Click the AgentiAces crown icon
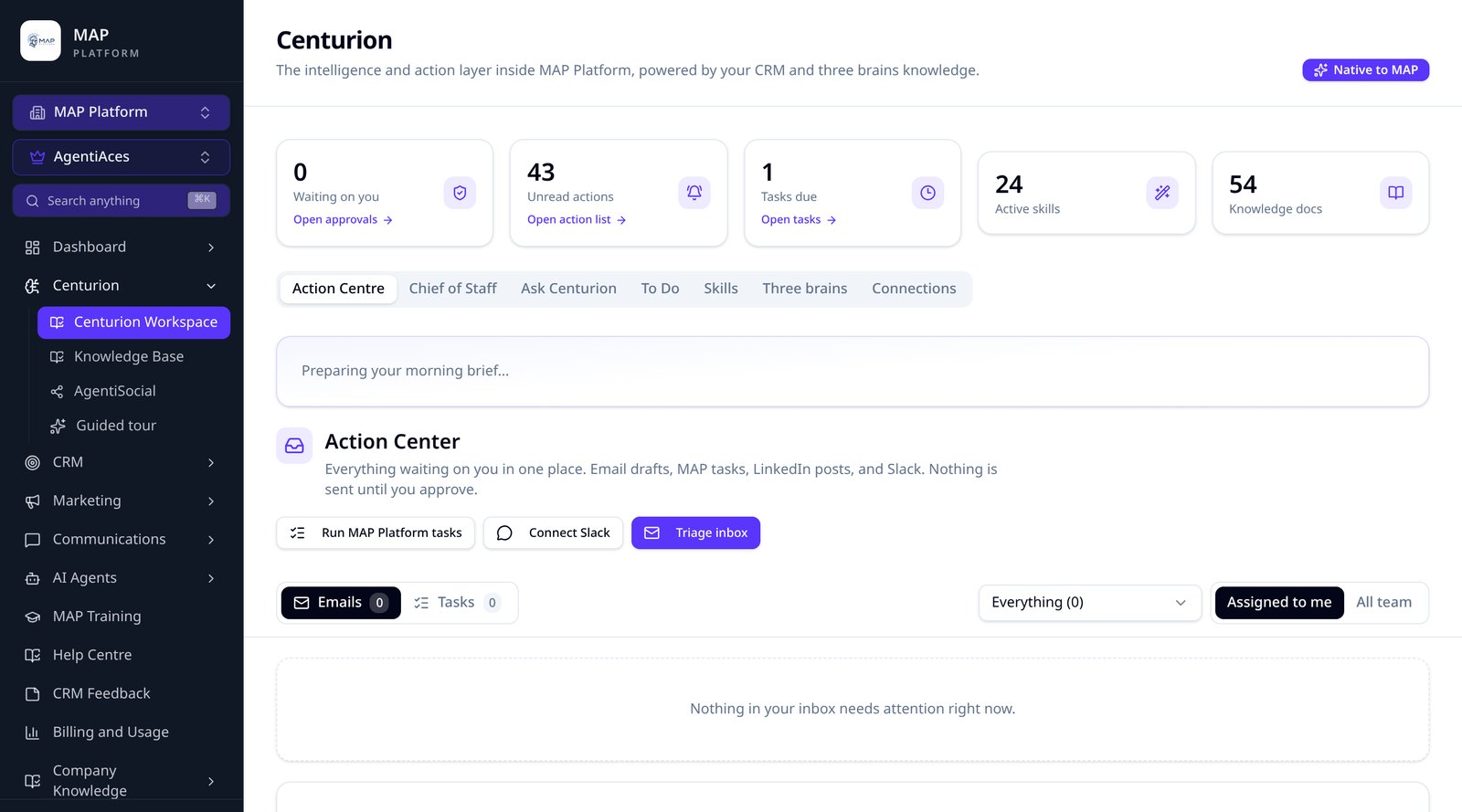 pyautogui.click(x=37, y=157)
